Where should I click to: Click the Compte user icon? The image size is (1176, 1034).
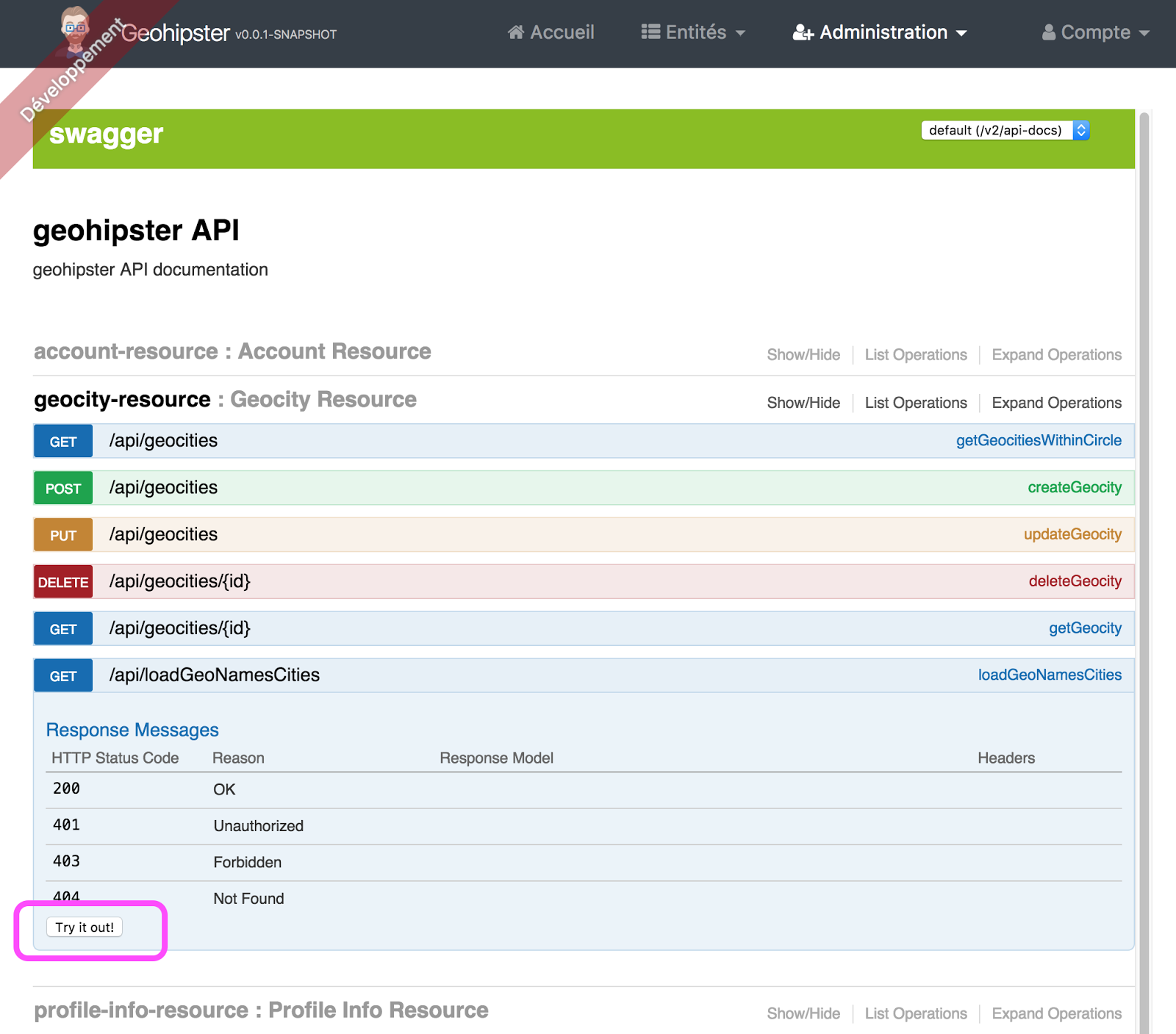(1049, 32)
